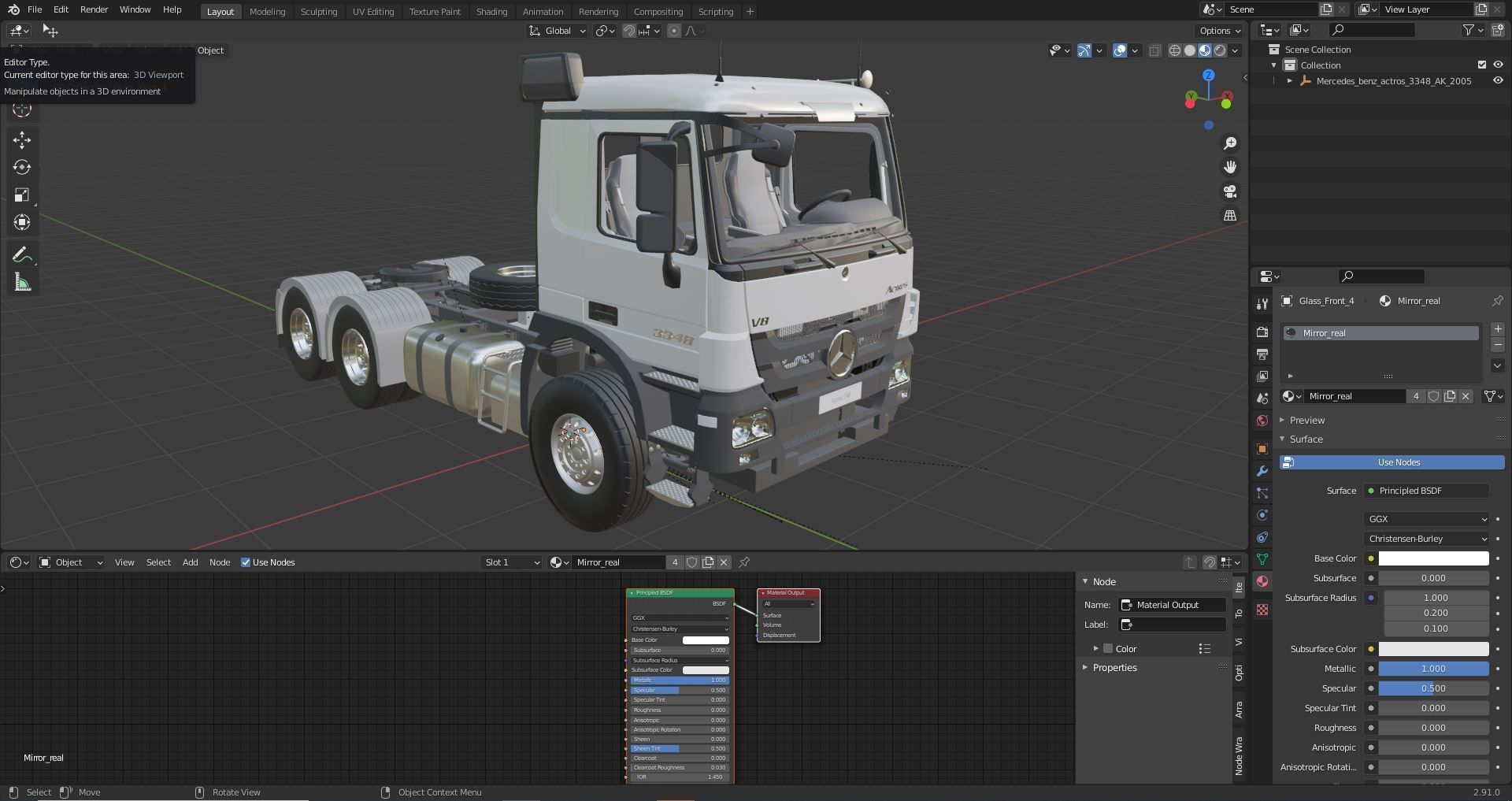This screenshot has width=1512, height=801.
Task: Click Base Color white swatch in properties
Action: [x=1433, y=558]
